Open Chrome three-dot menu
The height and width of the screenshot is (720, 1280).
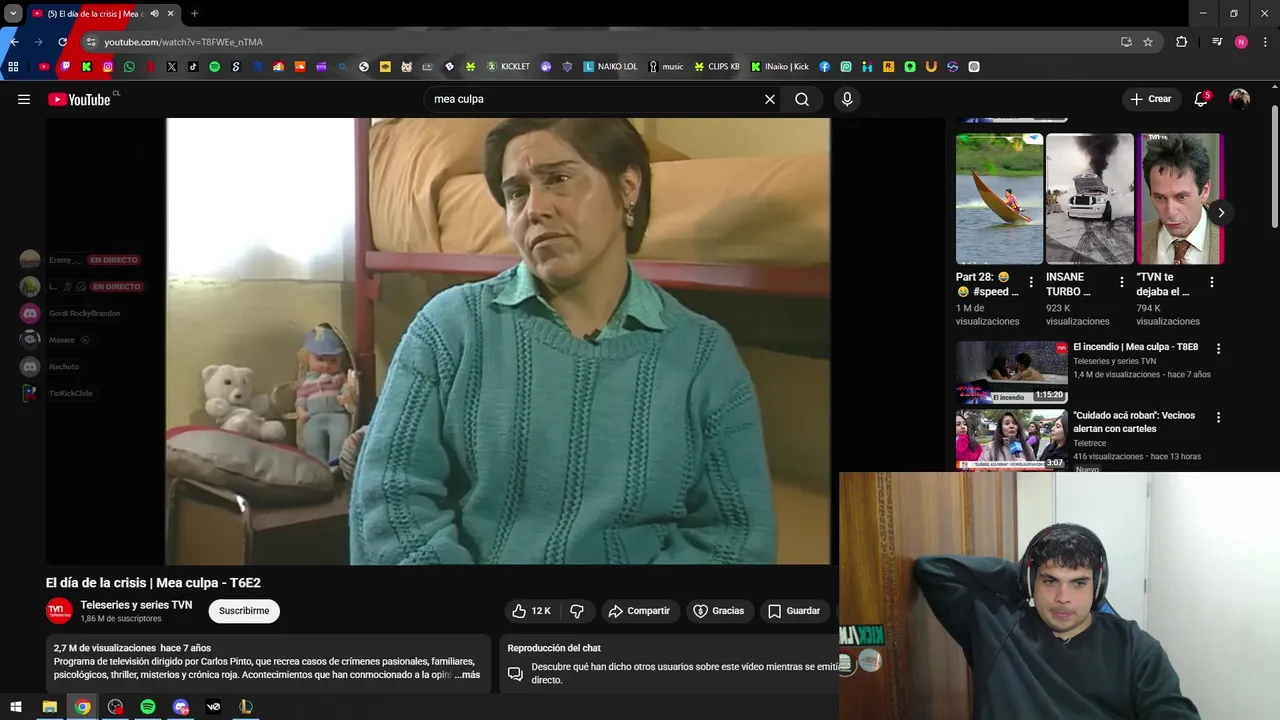coord(1266,42)
